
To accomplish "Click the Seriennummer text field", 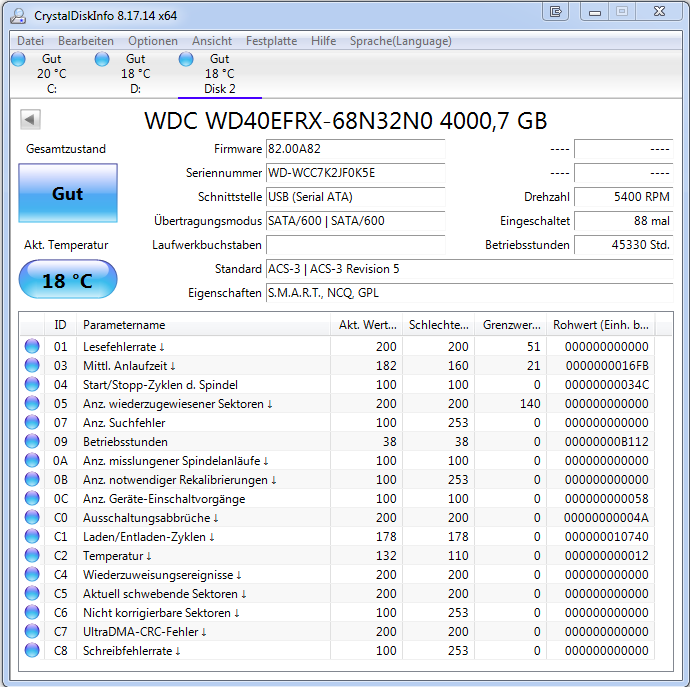I will (355, 173).
